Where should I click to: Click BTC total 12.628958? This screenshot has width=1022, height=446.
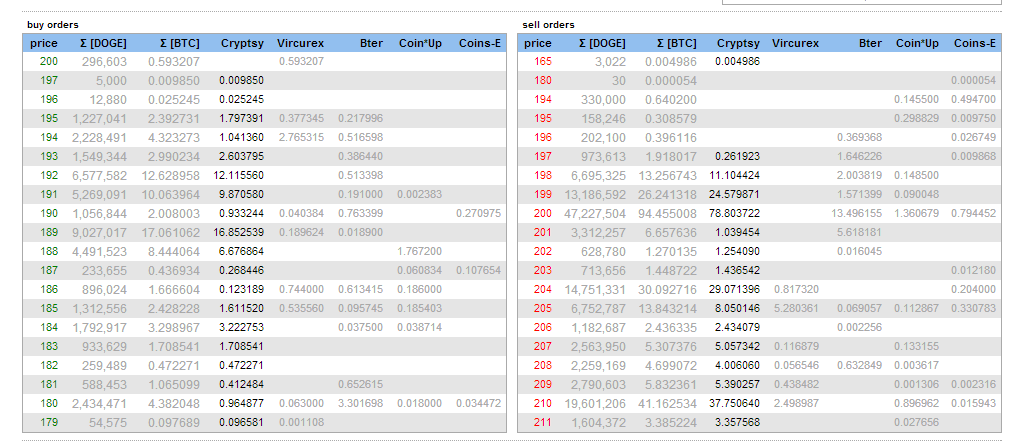click(x=170, y=176)
